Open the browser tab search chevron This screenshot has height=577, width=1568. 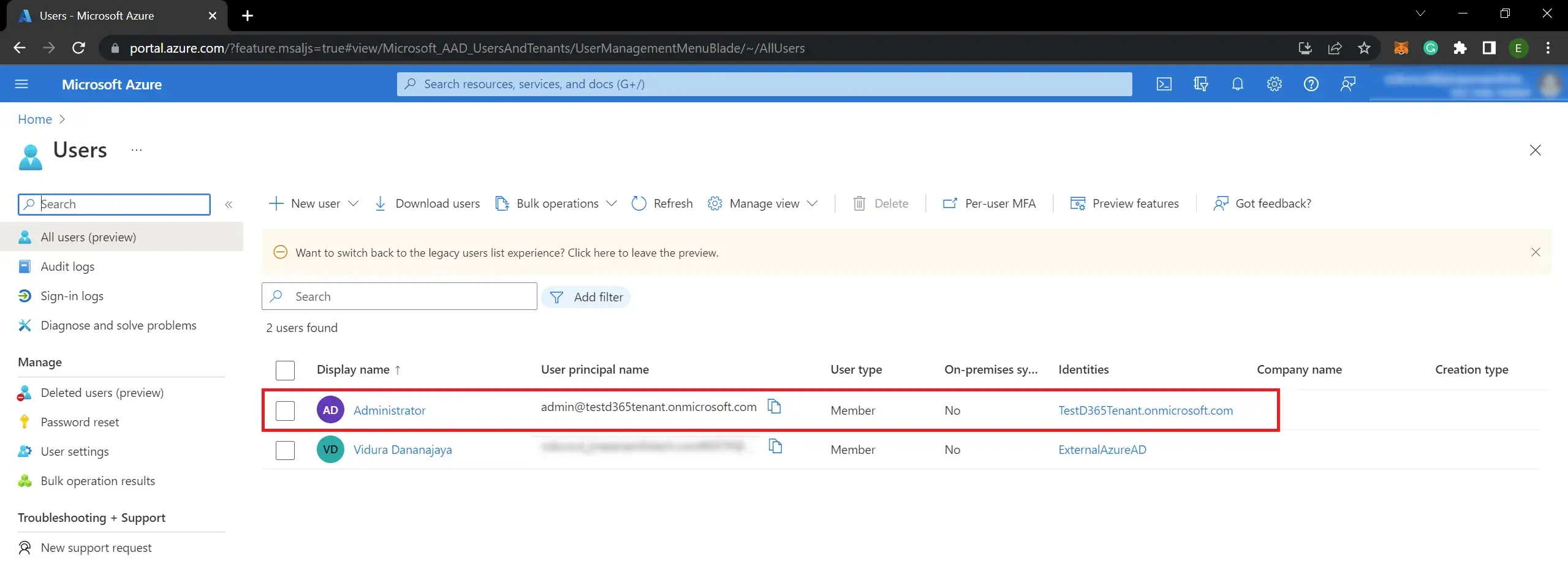pyautogui.click(x=1420, y=13)
